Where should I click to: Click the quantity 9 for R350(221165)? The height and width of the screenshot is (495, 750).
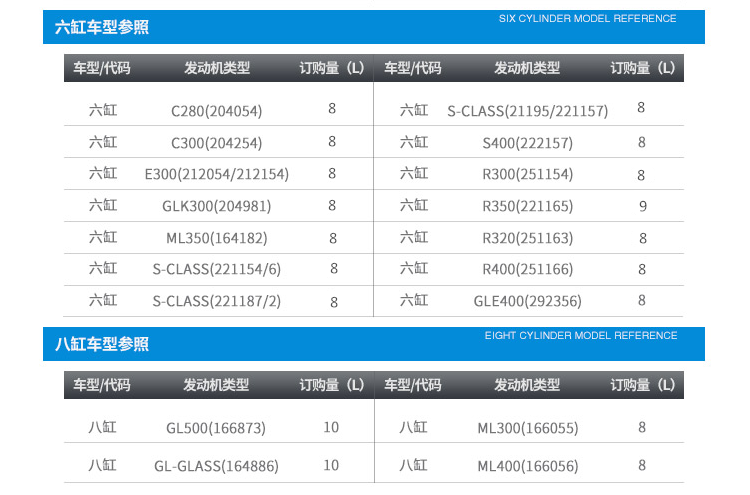tap(643, 206)
